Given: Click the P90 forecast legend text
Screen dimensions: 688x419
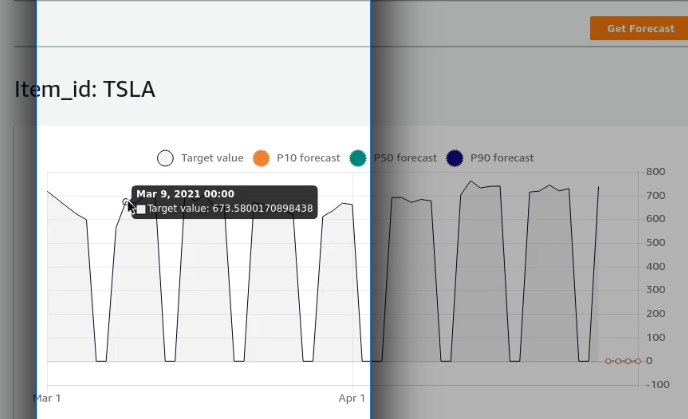Looking at the screenshot, I should tap(502, 158).
